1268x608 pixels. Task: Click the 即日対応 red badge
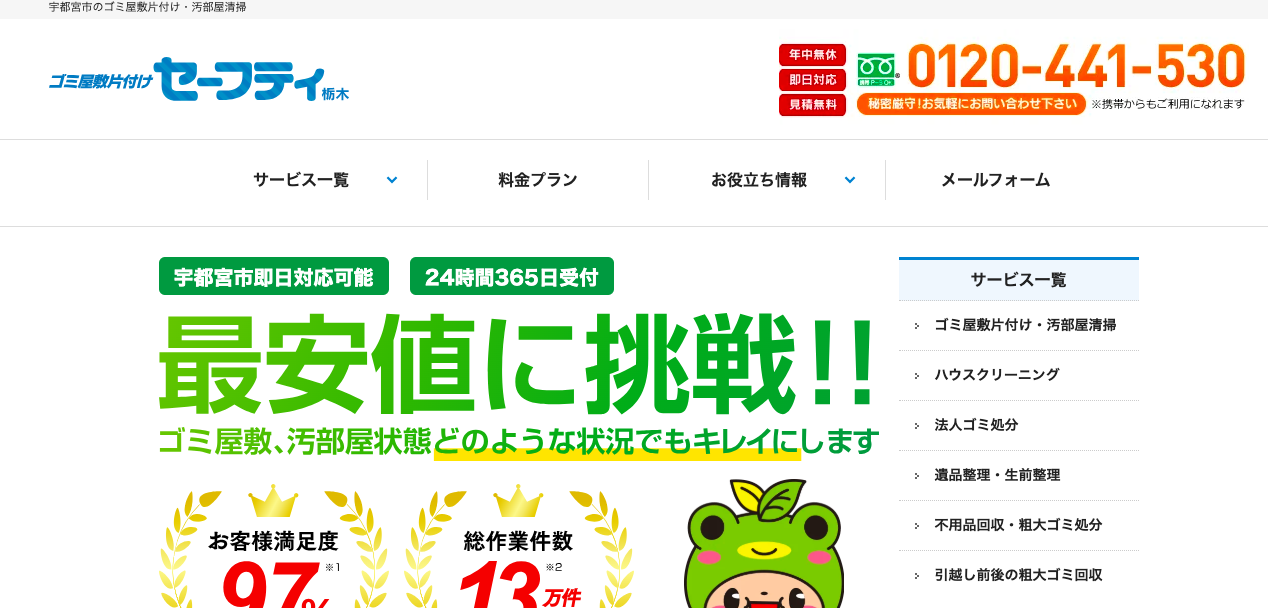click(812, 80)
